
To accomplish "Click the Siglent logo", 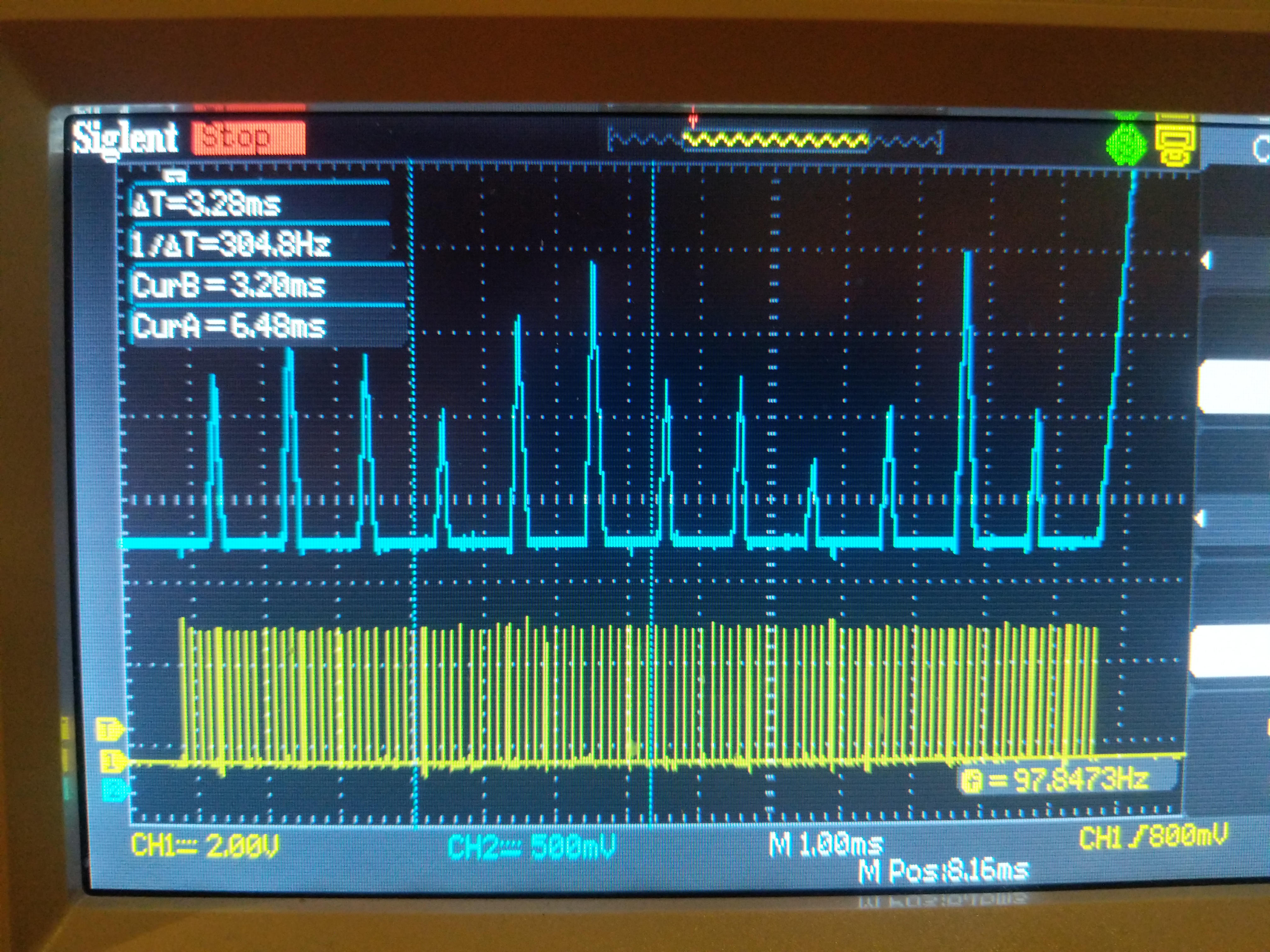I will tap(126, 138).
